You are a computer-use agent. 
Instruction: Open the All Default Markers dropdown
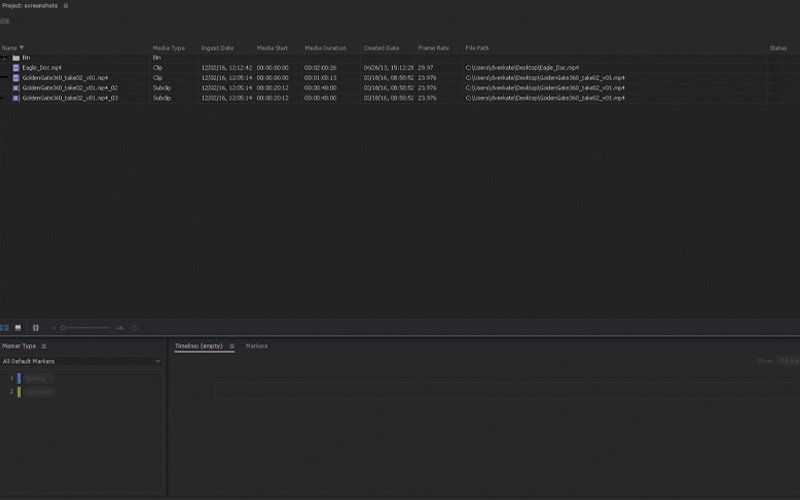coord(81,361)
